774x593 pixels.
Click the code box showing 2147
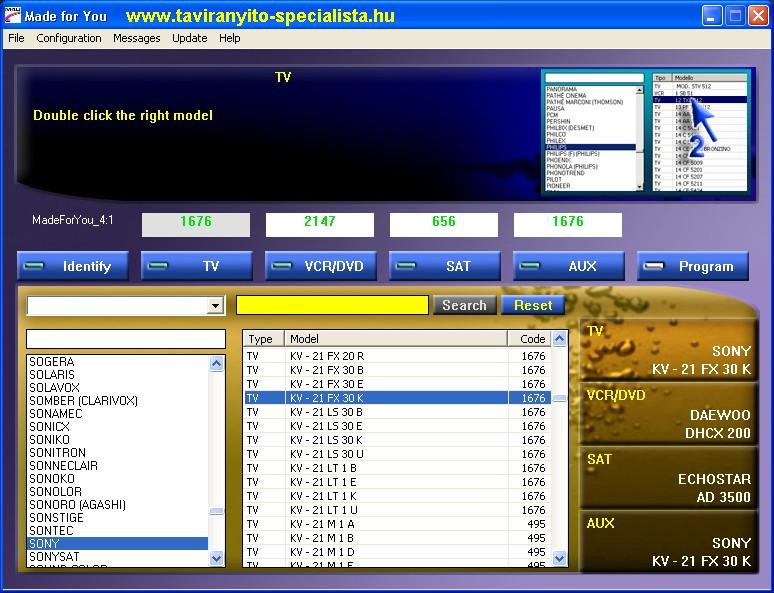[x=320, y=225]
